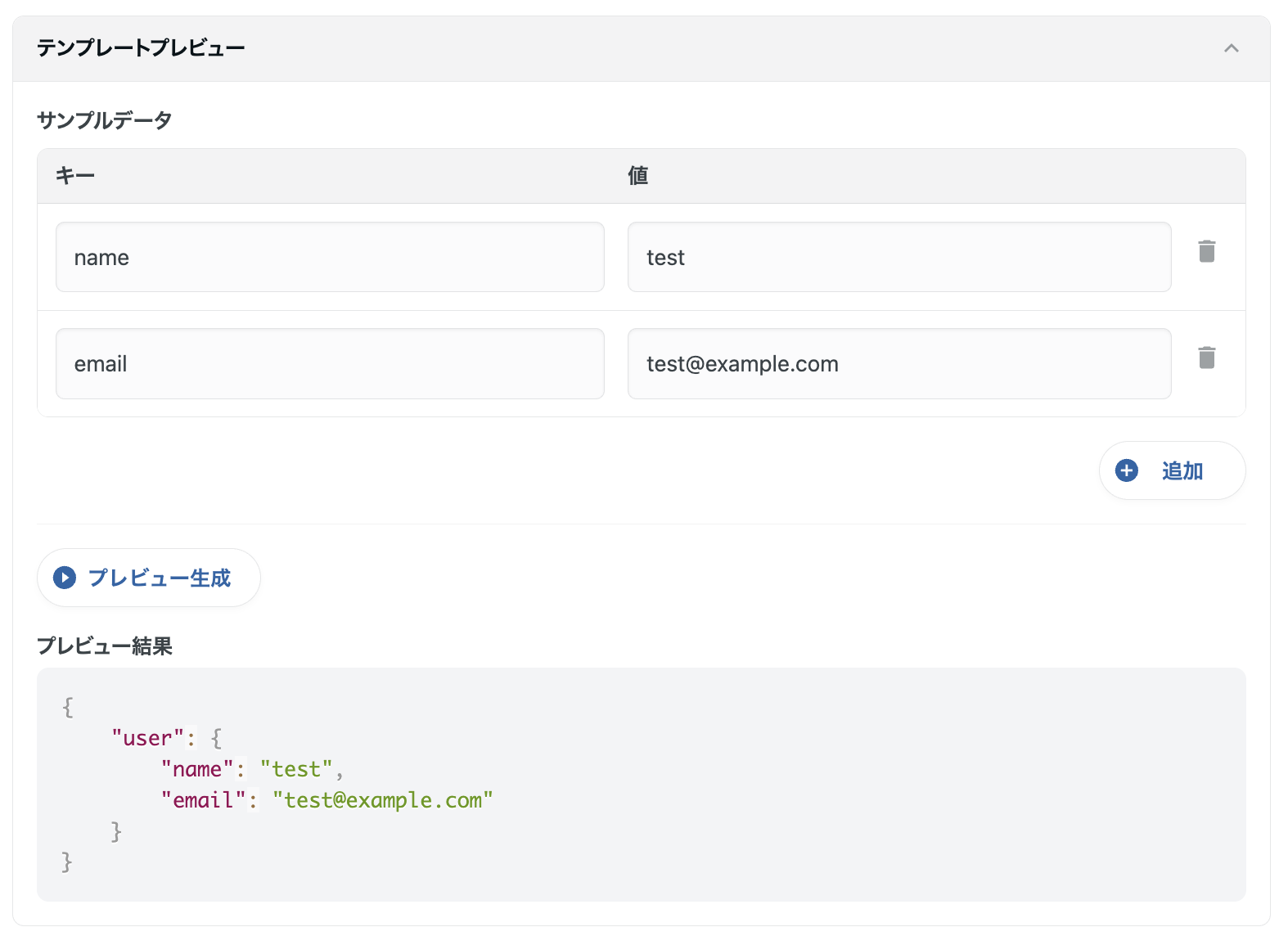1288x936 pixels.
Task: Click the キー column header
Action: pos(75,176)
